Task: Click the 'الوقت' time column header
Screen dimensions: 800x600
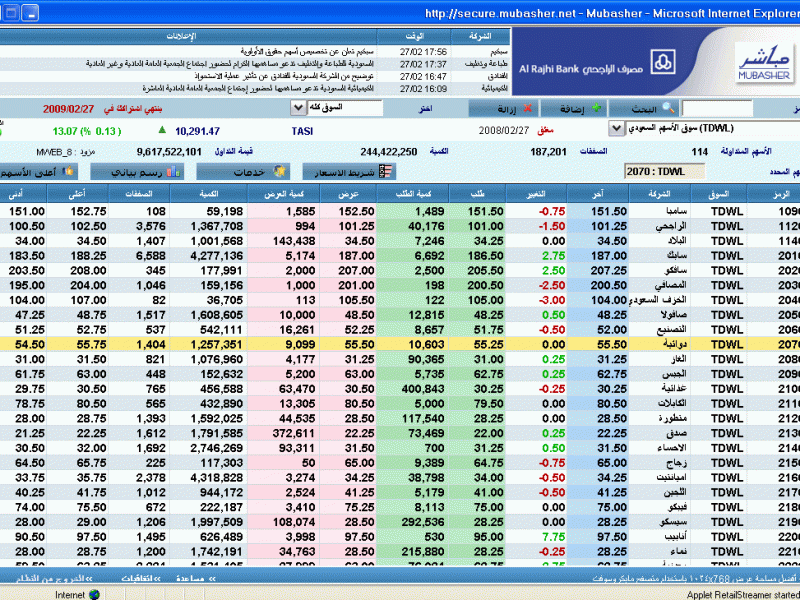Action: 414,36
